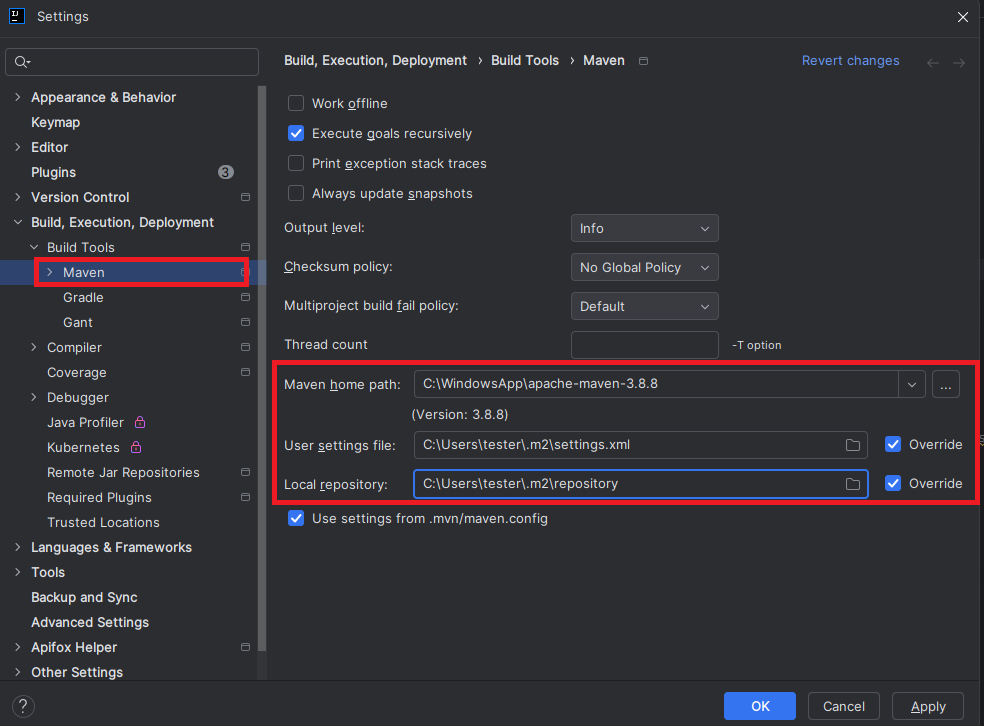
Task: Open the Keymap settings page
Action: [56, 122]
